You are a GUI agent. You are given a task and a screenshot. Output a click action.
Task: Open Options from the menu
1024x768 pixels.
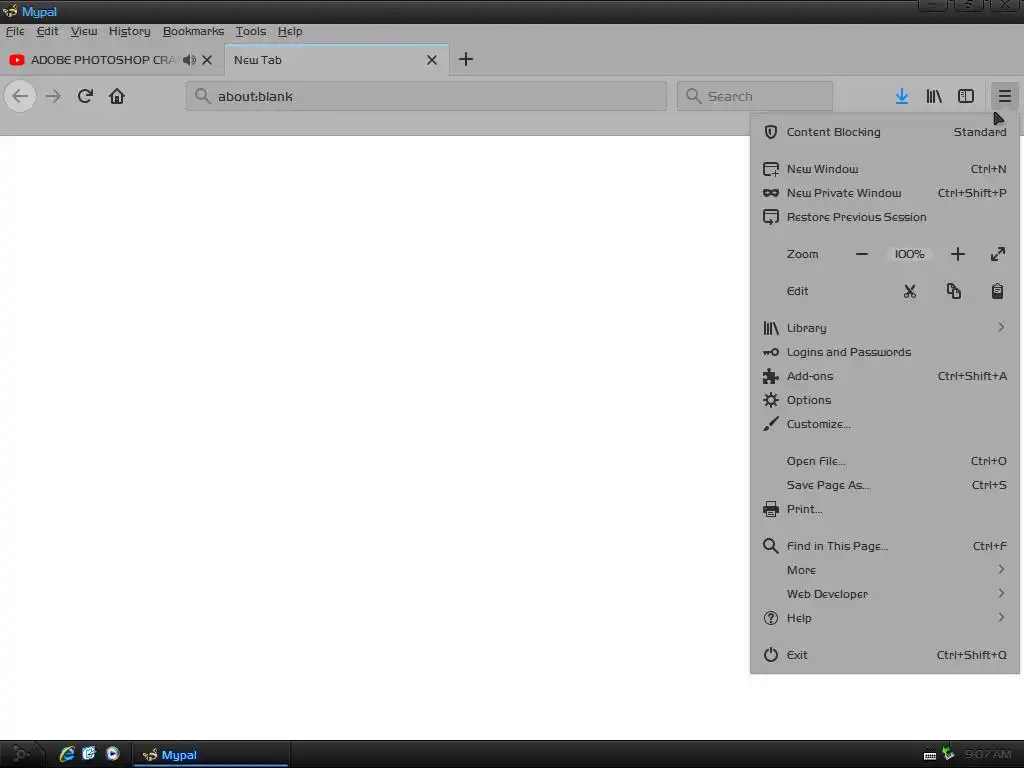click(885, 400)
